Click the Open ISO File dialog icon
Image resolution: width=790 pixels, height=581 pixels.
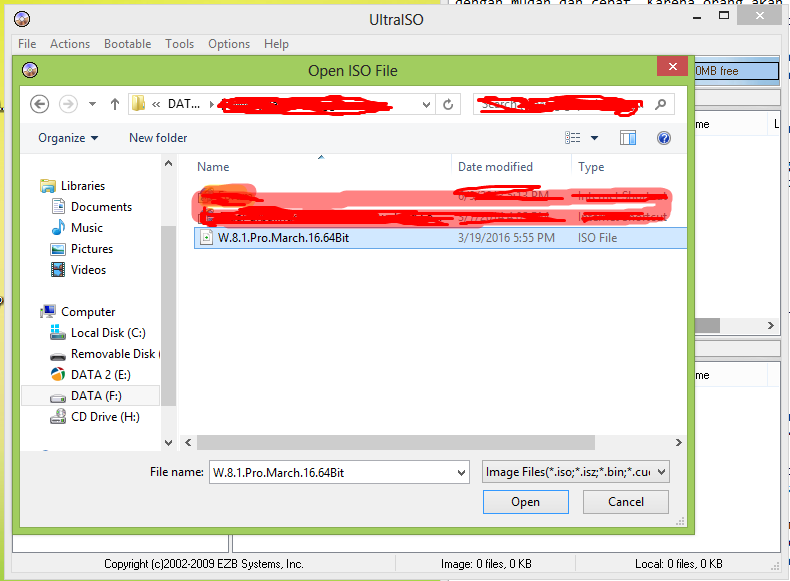pos(30,70)
